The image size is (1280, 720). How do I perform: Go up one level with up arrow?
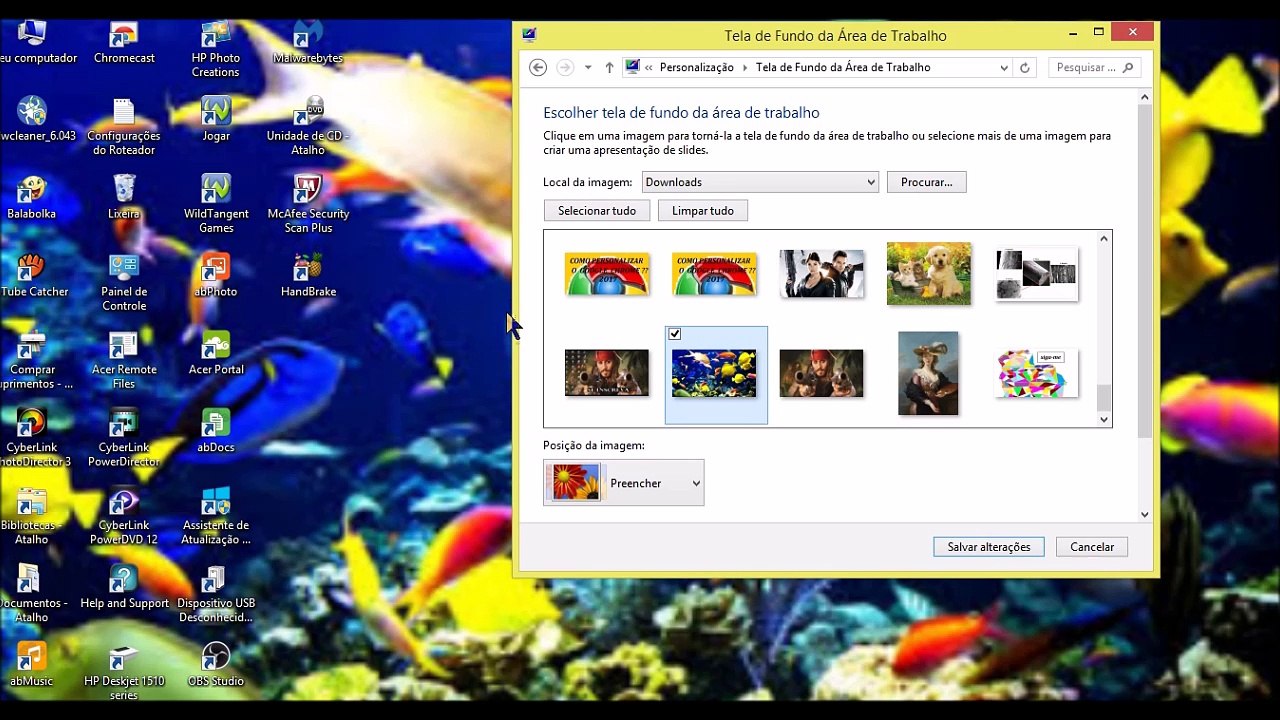tap(609, 68)
